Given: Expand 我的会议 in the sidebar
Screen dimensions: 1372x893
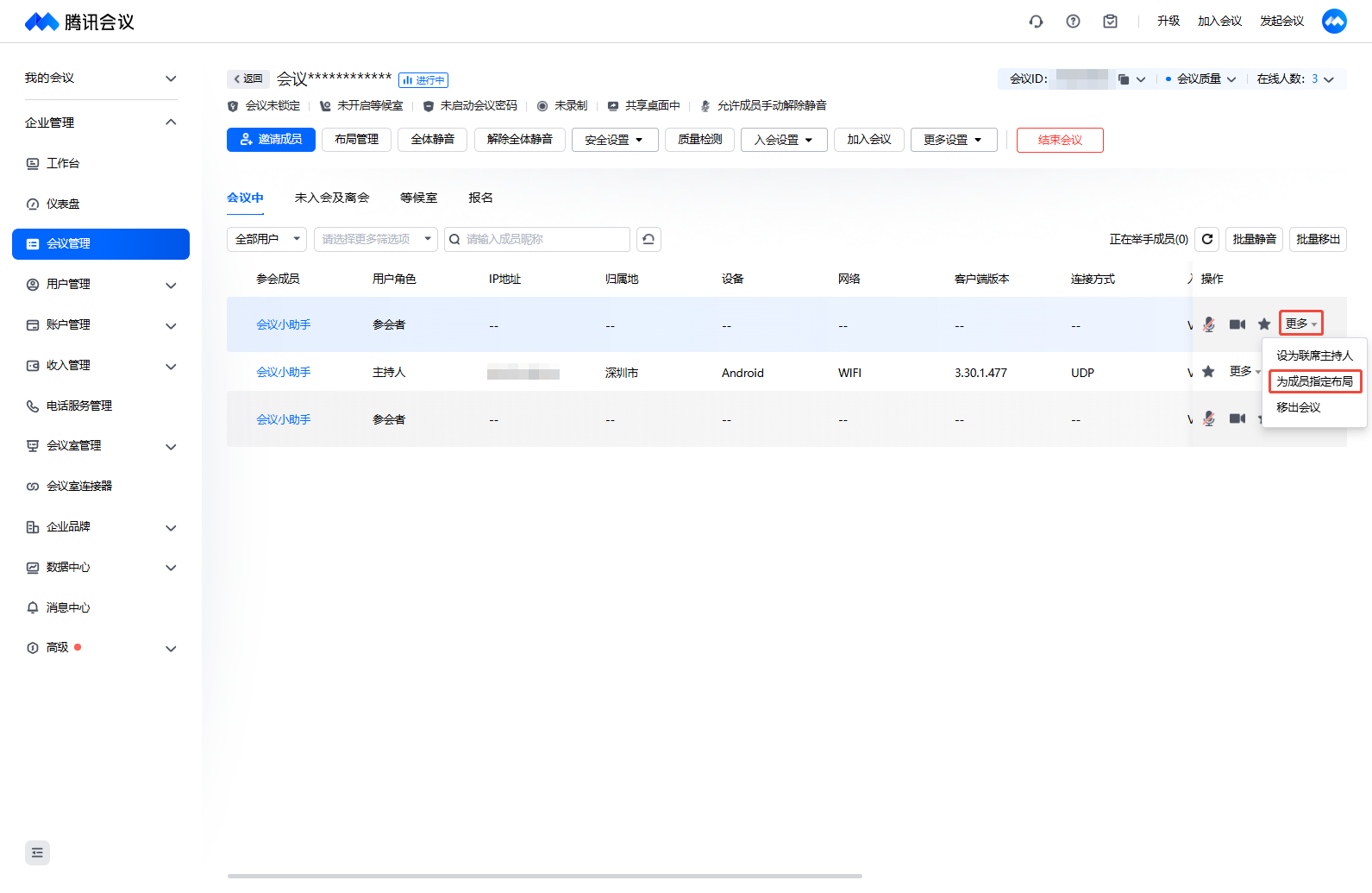Looking at the screenshot, I should point(171,79).
